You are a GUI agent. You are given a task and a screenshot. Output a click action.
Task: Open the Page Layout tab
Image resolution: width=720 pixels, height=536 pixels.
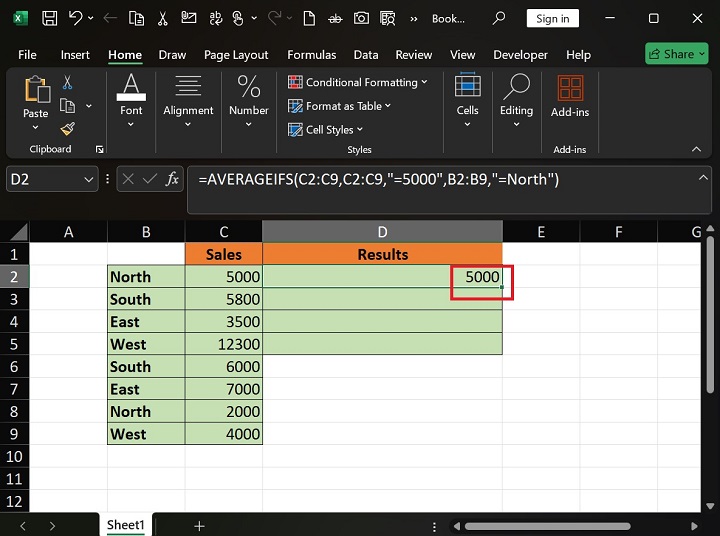tap(236, 55)
